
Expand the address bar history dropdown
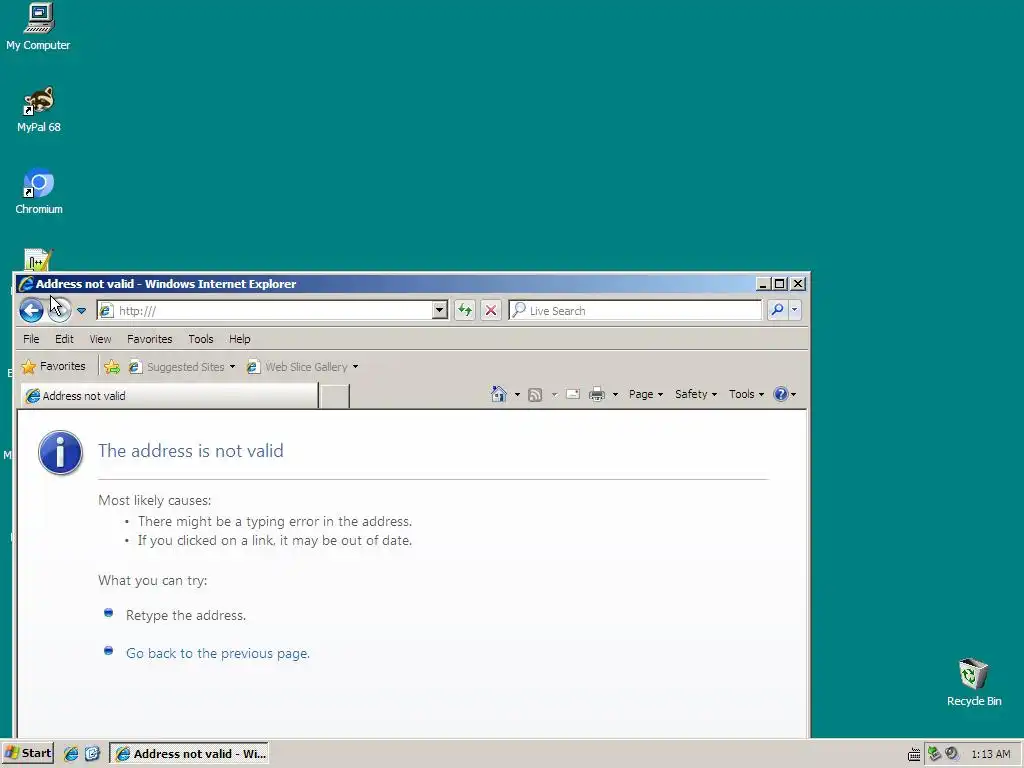(x=440, y=310)
